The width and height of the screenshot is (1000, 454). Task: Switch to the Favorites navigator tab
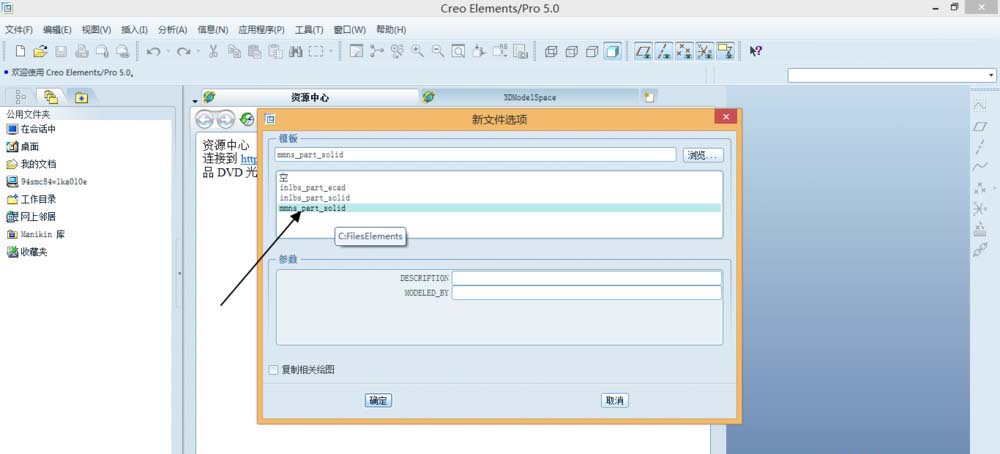[x=81, y=97]
